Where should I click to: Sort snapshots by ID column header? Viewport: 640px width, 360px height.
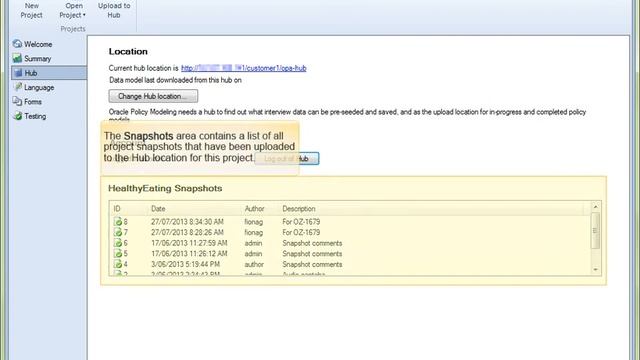point(117,209)
